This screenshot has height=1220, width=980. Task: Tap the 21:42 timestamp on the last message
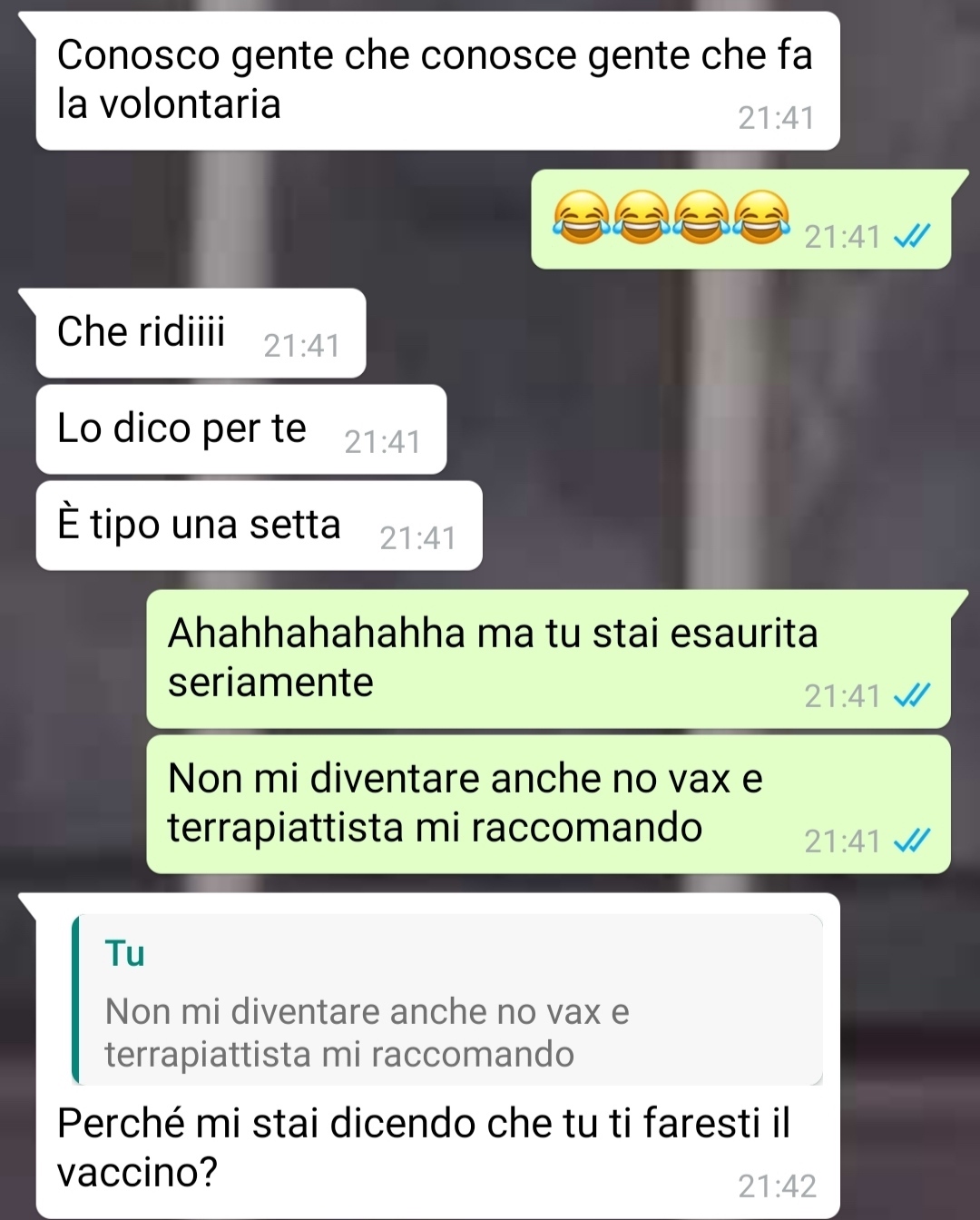tap(777, 1186)
